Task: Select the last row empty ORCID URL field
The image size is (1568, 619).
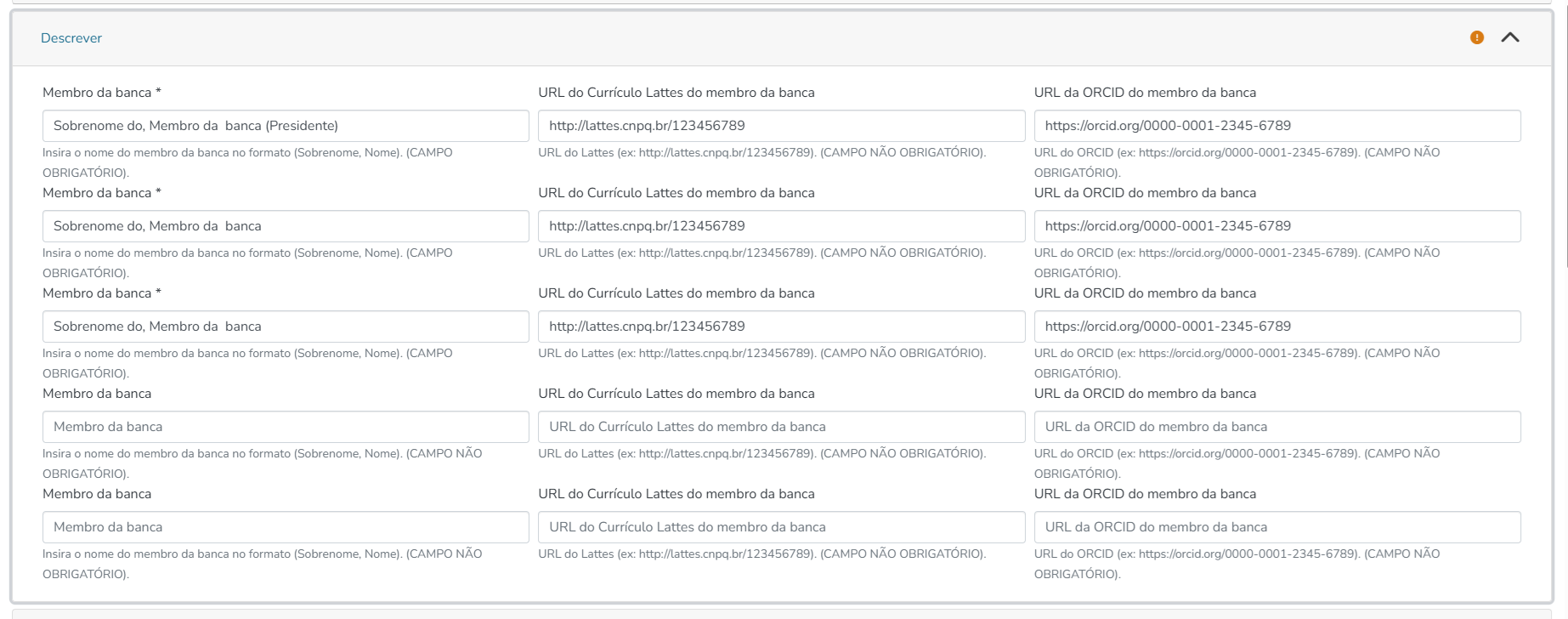Action: (1276, 527)
